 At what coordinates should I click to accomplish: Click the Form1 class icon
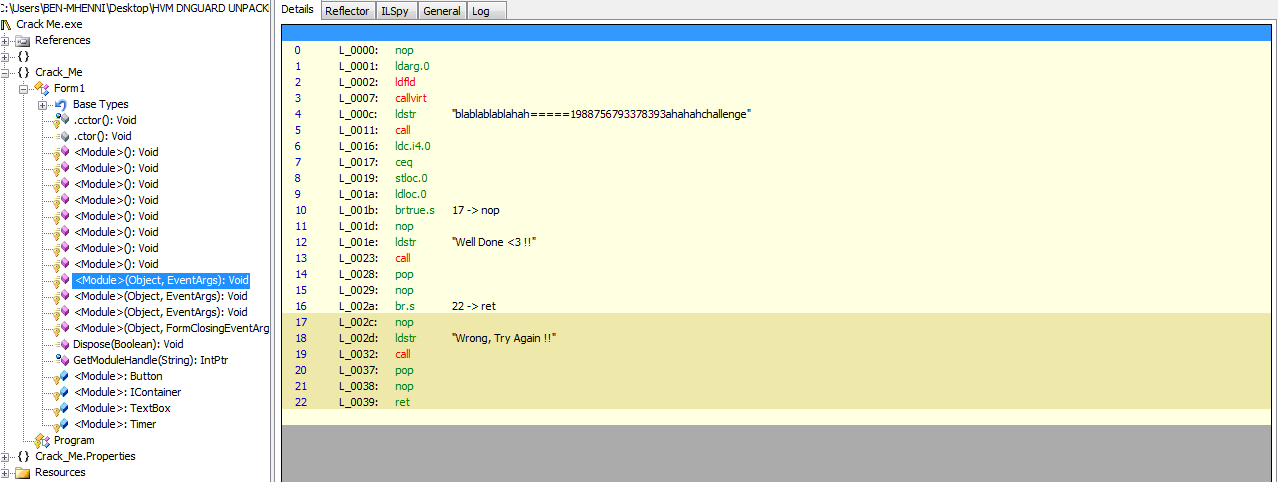tap(42, 88)
